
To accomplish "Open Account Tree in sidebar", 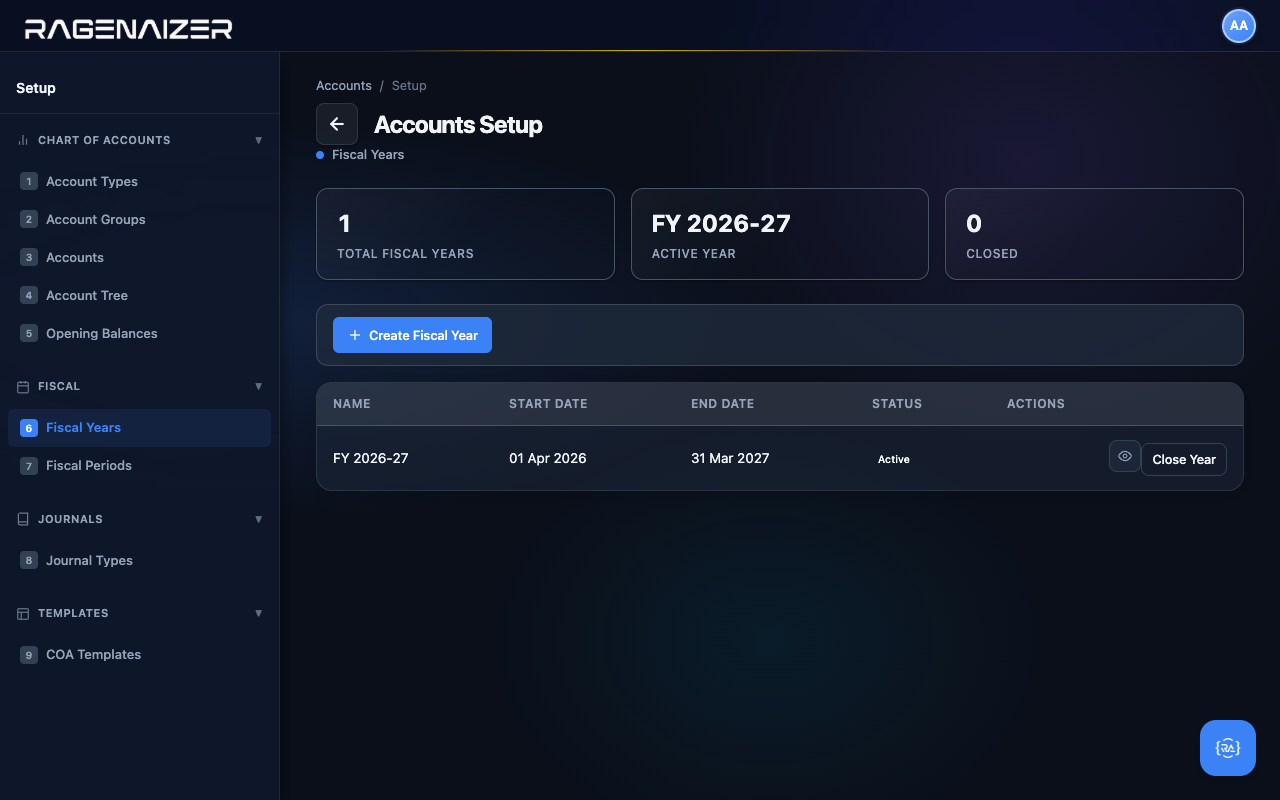I will click(x=139, y=295).
